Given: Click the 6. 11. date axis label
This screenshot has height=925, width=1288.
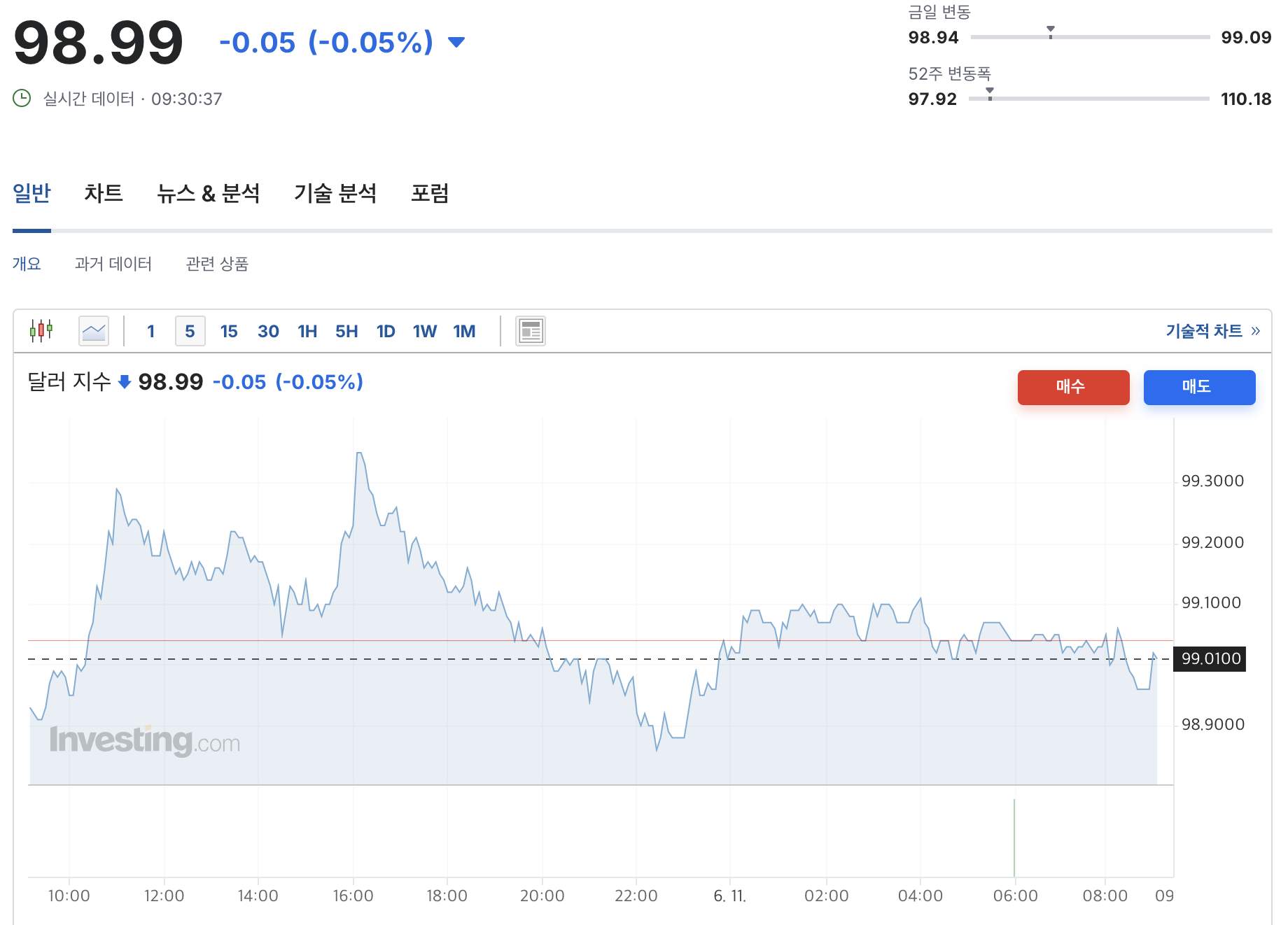Looking at the screenshot, I should click(730, 896).
